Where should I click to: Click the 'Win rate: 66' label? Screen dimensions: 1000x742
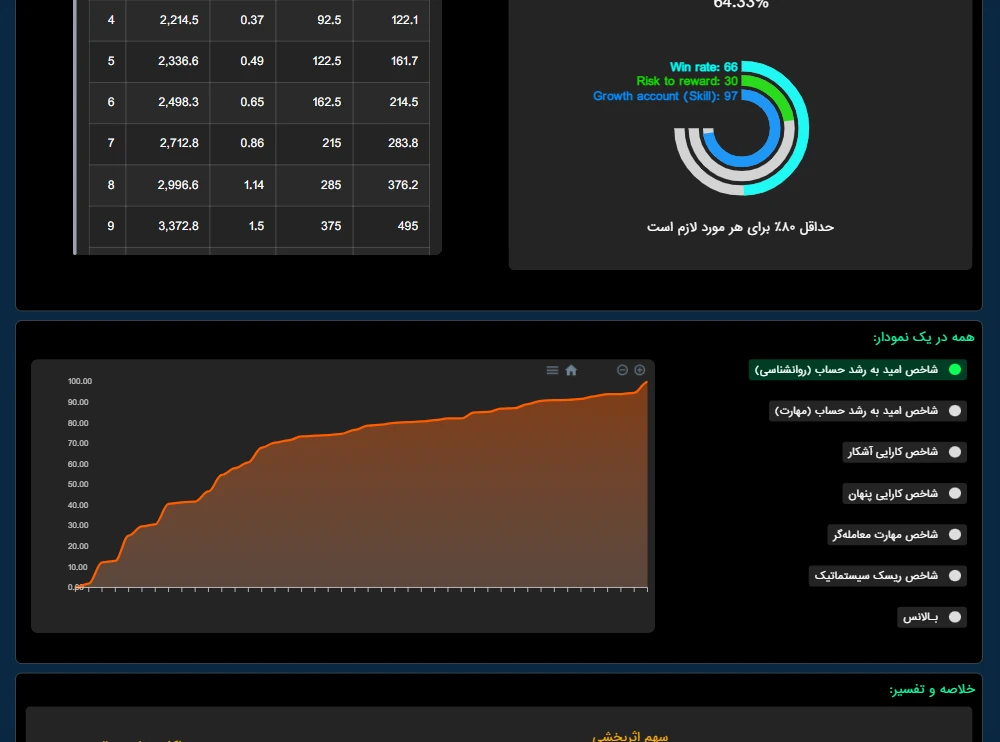[x=703, y=67]
